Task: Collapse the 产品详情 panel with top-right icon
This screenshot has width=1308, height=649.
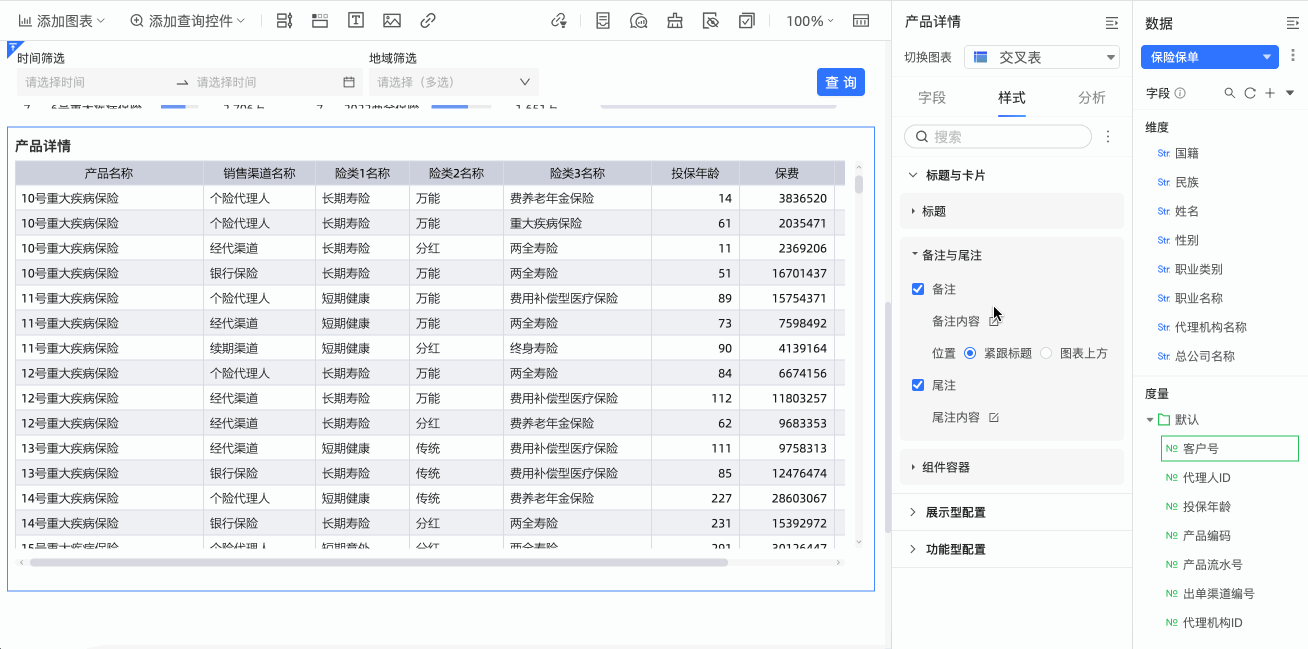Action: [x=1111, y=22]
